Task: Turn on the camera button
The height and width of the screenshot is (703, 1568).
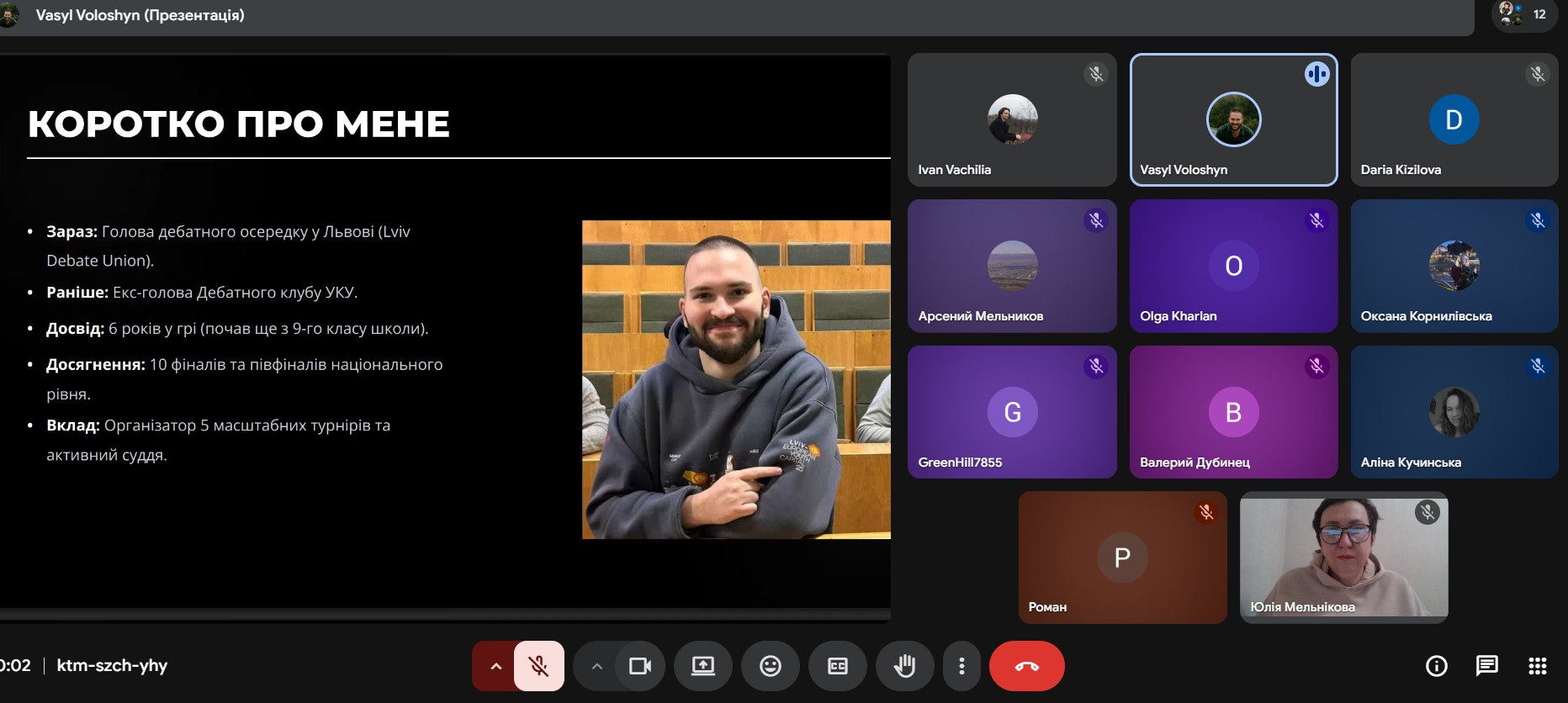Action: coord(640,666)
